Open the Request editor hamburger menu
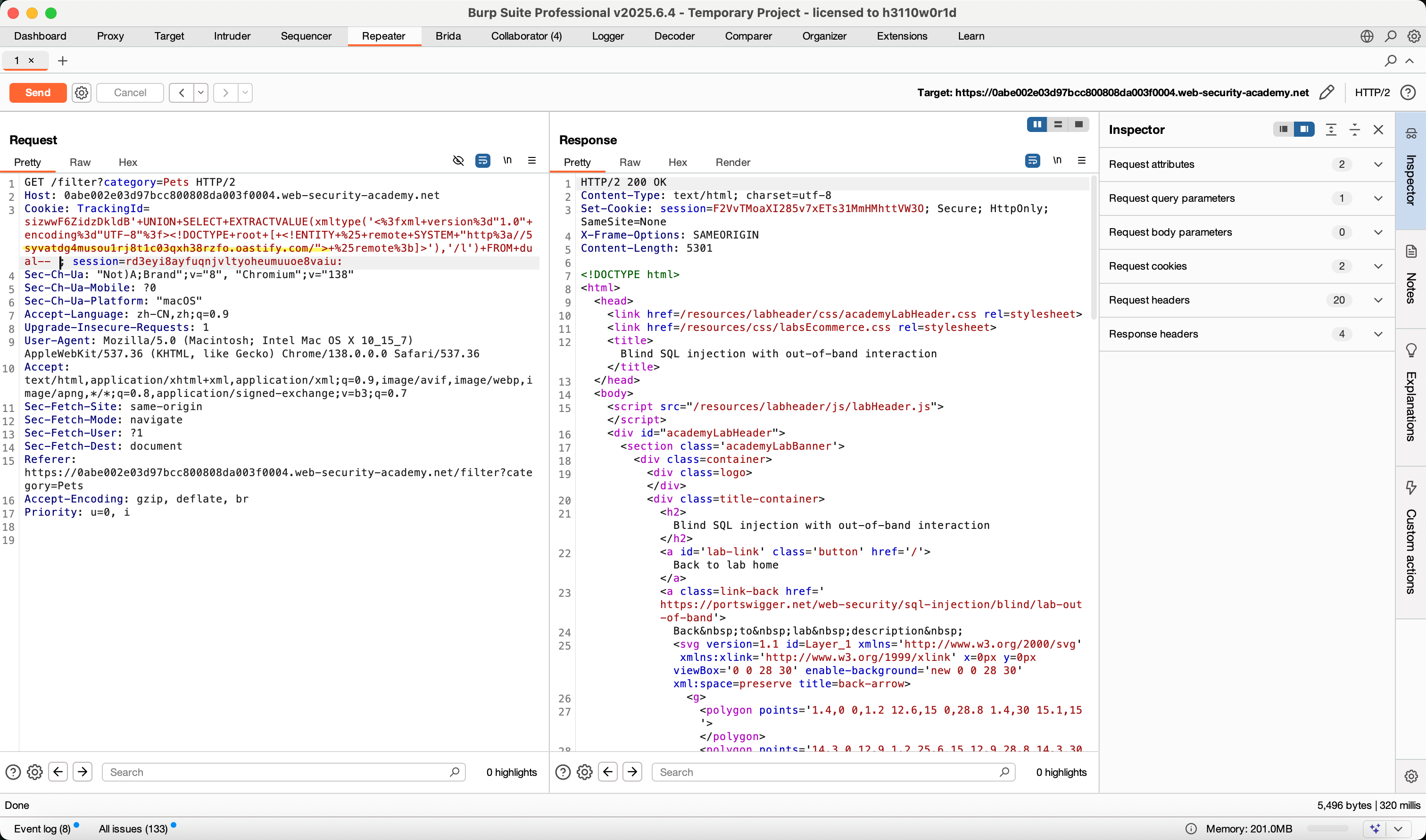Image resolution: width=1426 pixels, height=840 pixels. tap(531, 160)
